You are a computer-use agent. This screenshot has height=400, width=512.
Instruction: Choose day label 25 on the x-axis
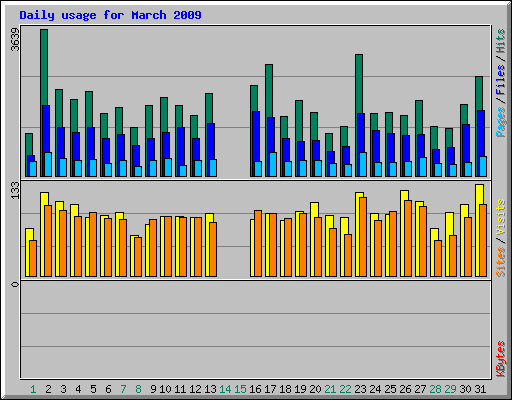[390, 389]
